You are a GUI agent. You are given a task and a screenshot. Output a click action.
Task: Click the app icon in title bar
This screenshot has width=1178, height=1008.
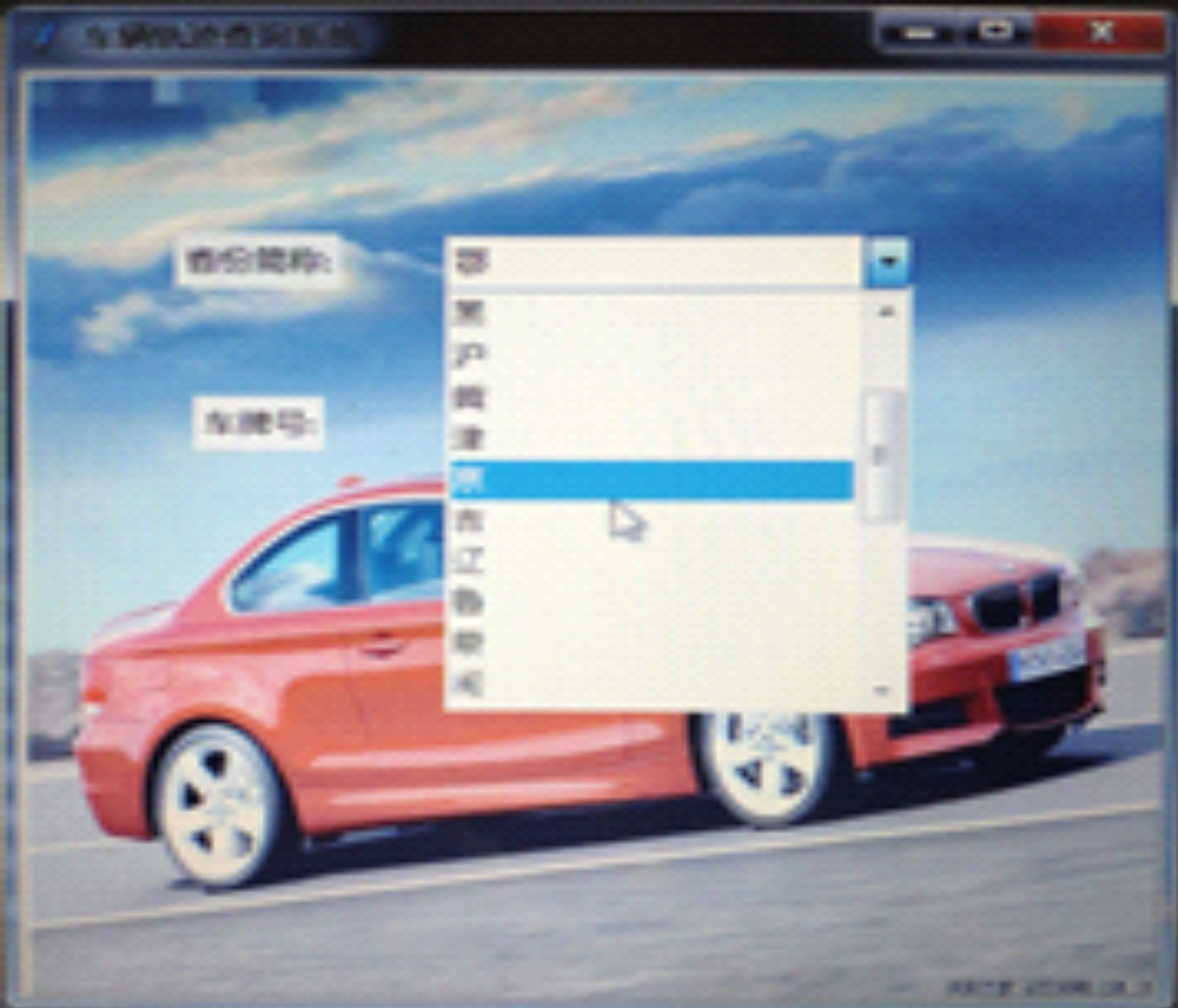(x=44, y=35)
